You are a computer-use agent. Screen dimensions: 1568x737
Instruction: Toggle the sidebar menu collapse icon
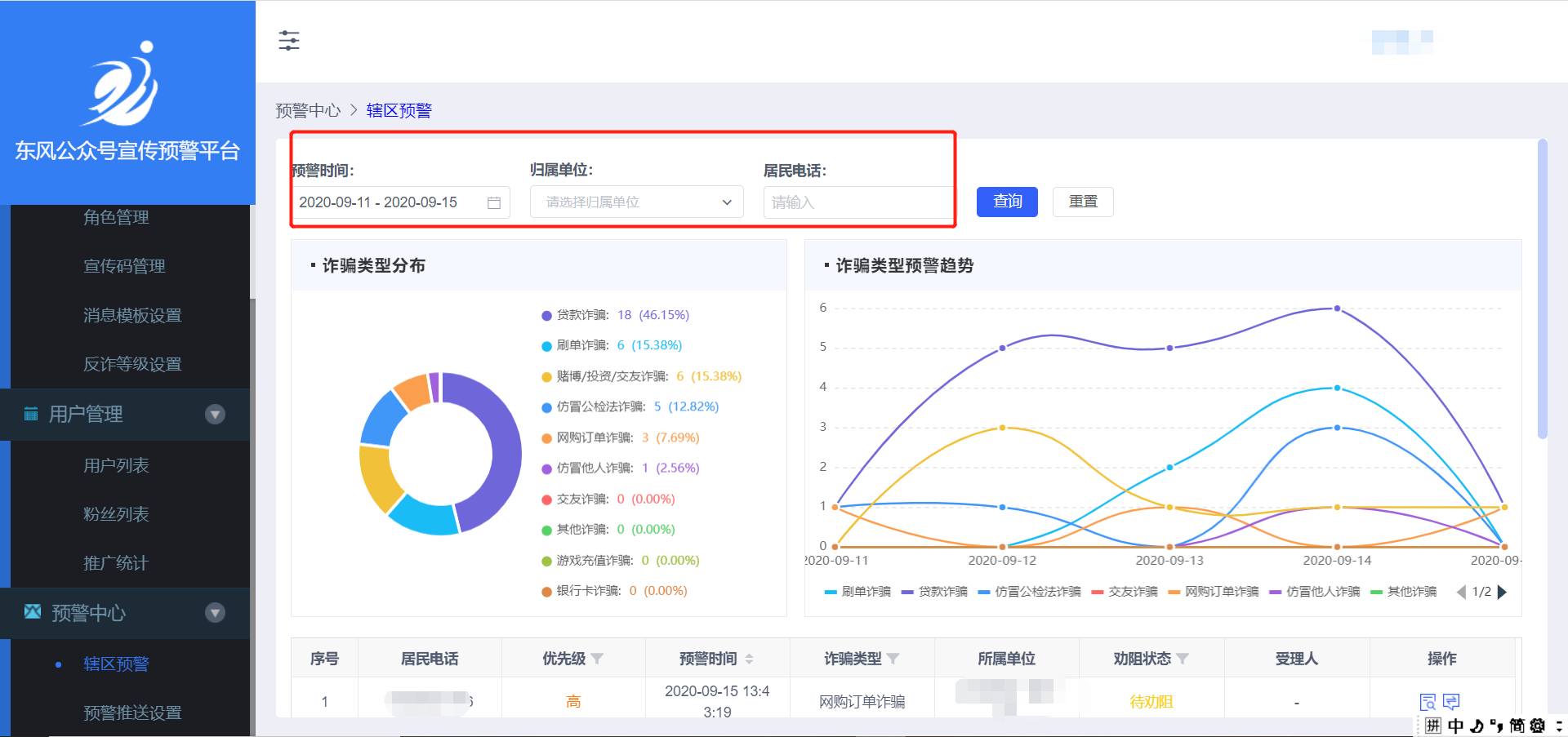(x=289, y=40)
